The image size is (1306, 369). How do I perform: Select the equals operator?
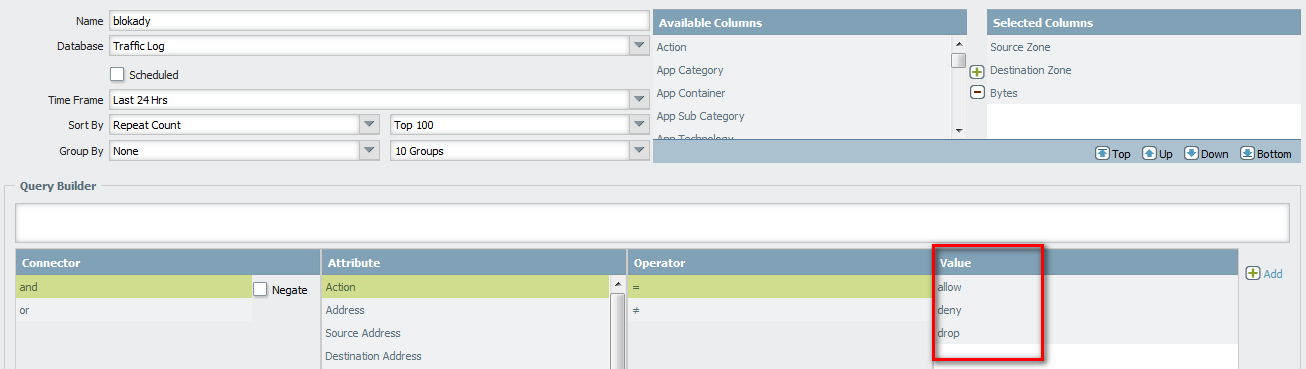point(780,287)
